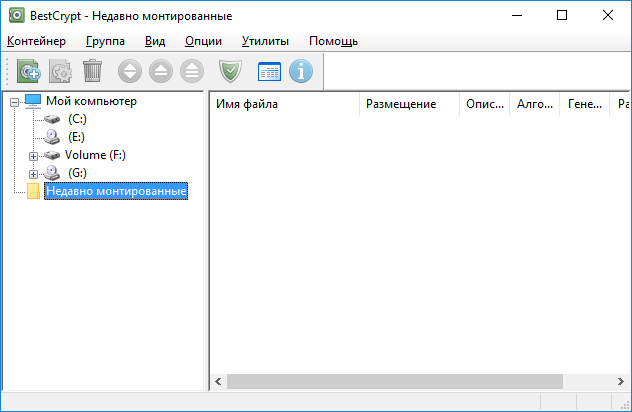The width and height of the screenshot is (632, 412).
Task: Sort by Имя файла column header
Action: 284,104
